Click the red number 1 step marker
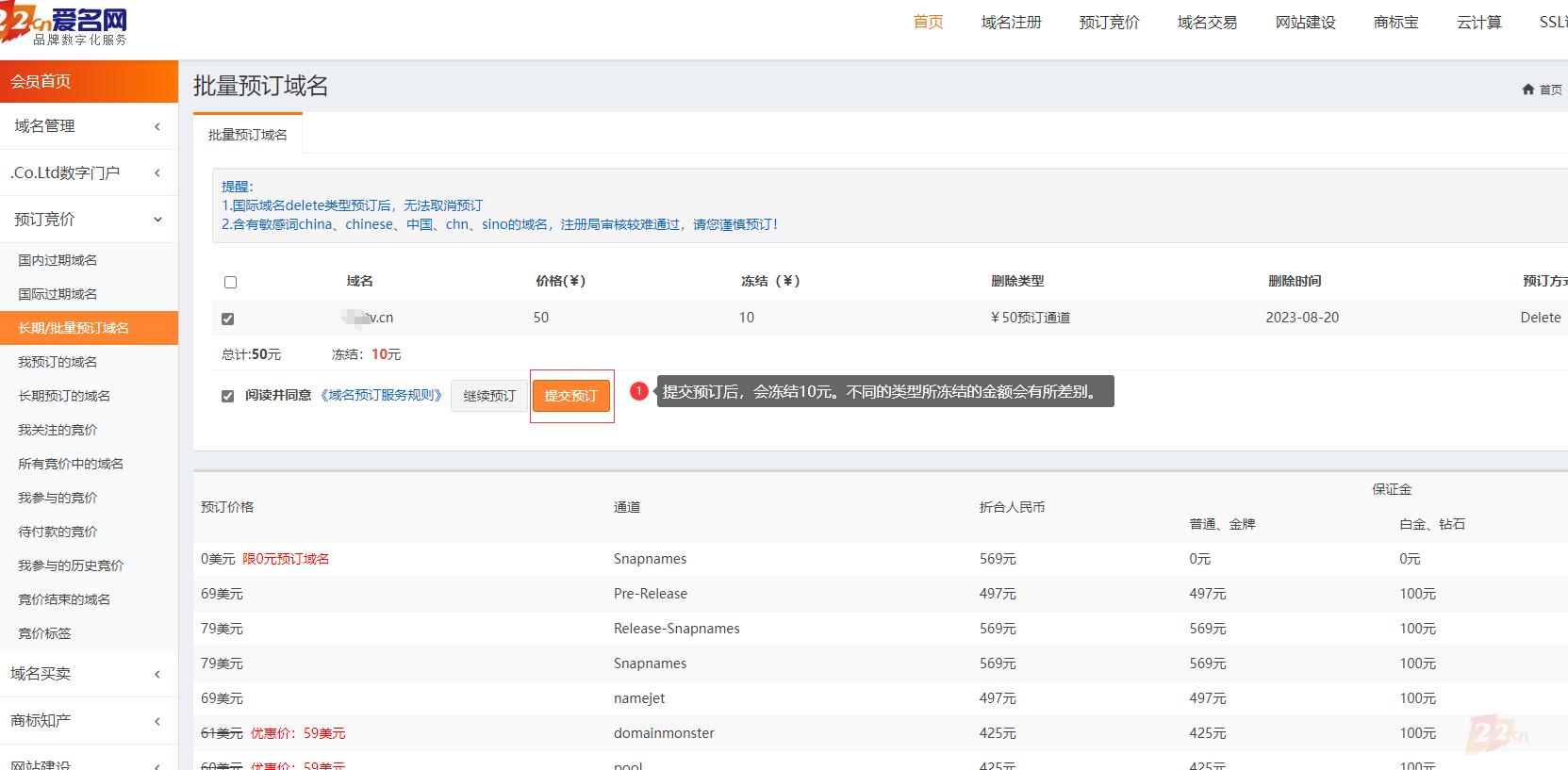The width and height of the screenshot is (1568, 770). tap(638, 391)
